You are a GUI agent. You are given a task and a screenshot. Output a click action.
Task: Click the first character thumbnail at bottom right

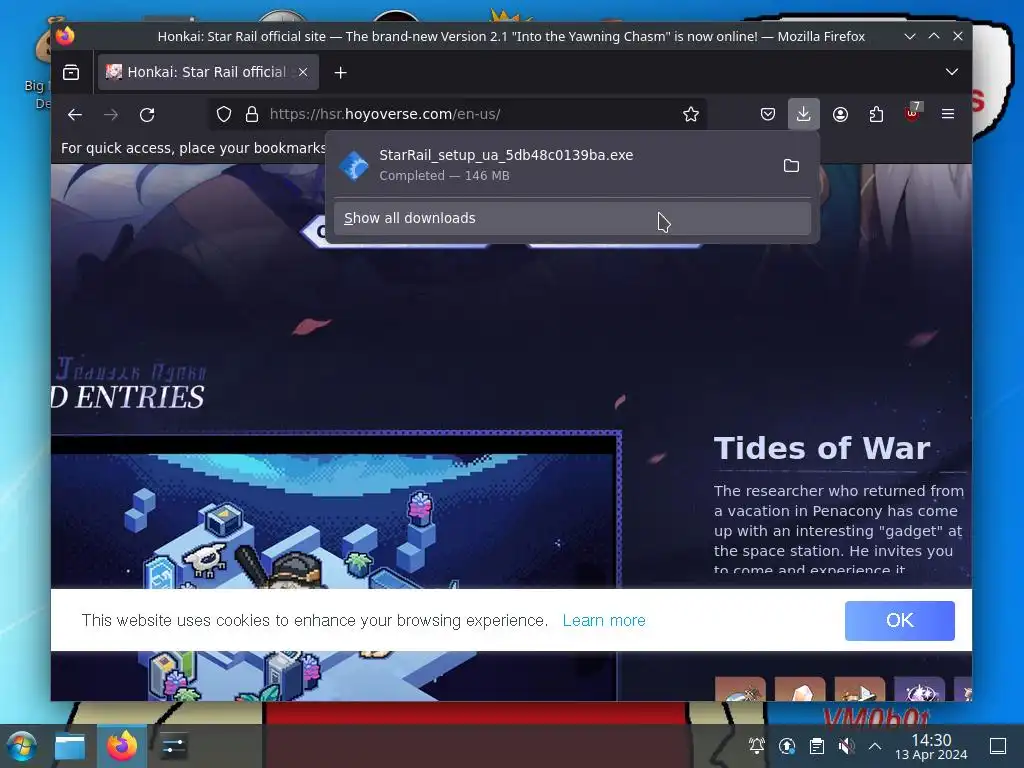(x=740, y=688)
